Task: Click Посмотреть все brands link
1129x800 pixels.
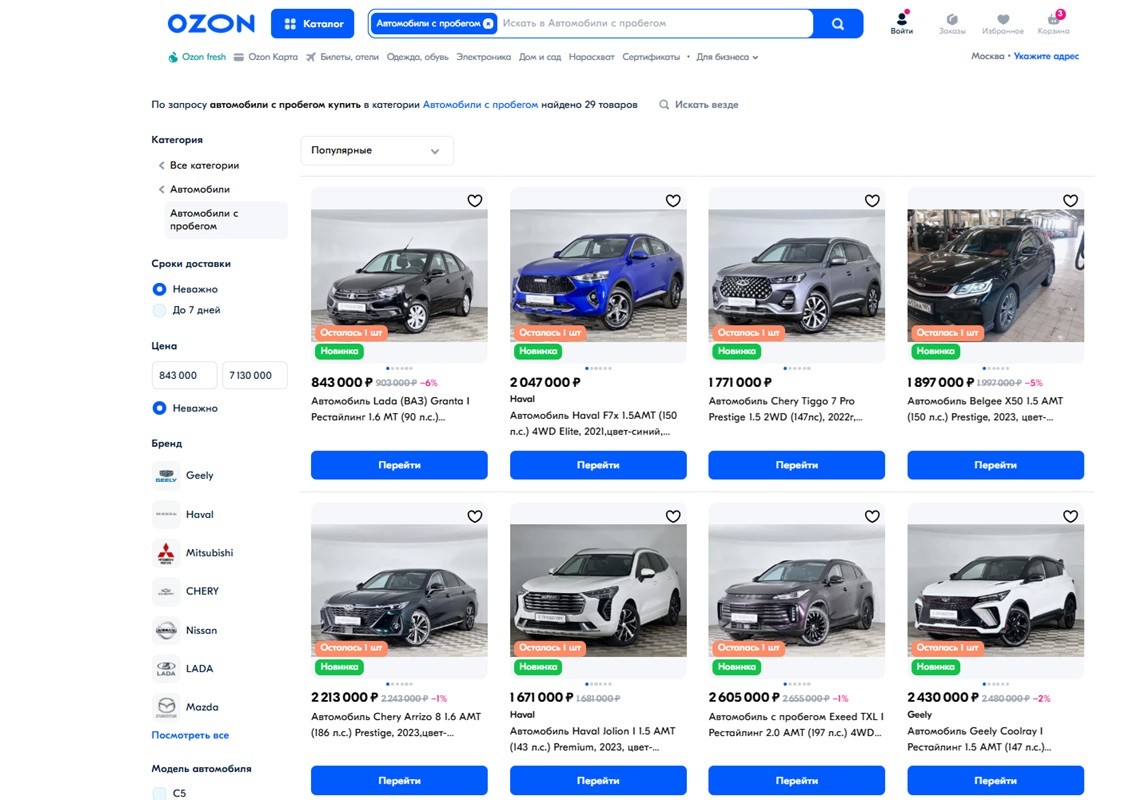Action: (x=190, y=735)
